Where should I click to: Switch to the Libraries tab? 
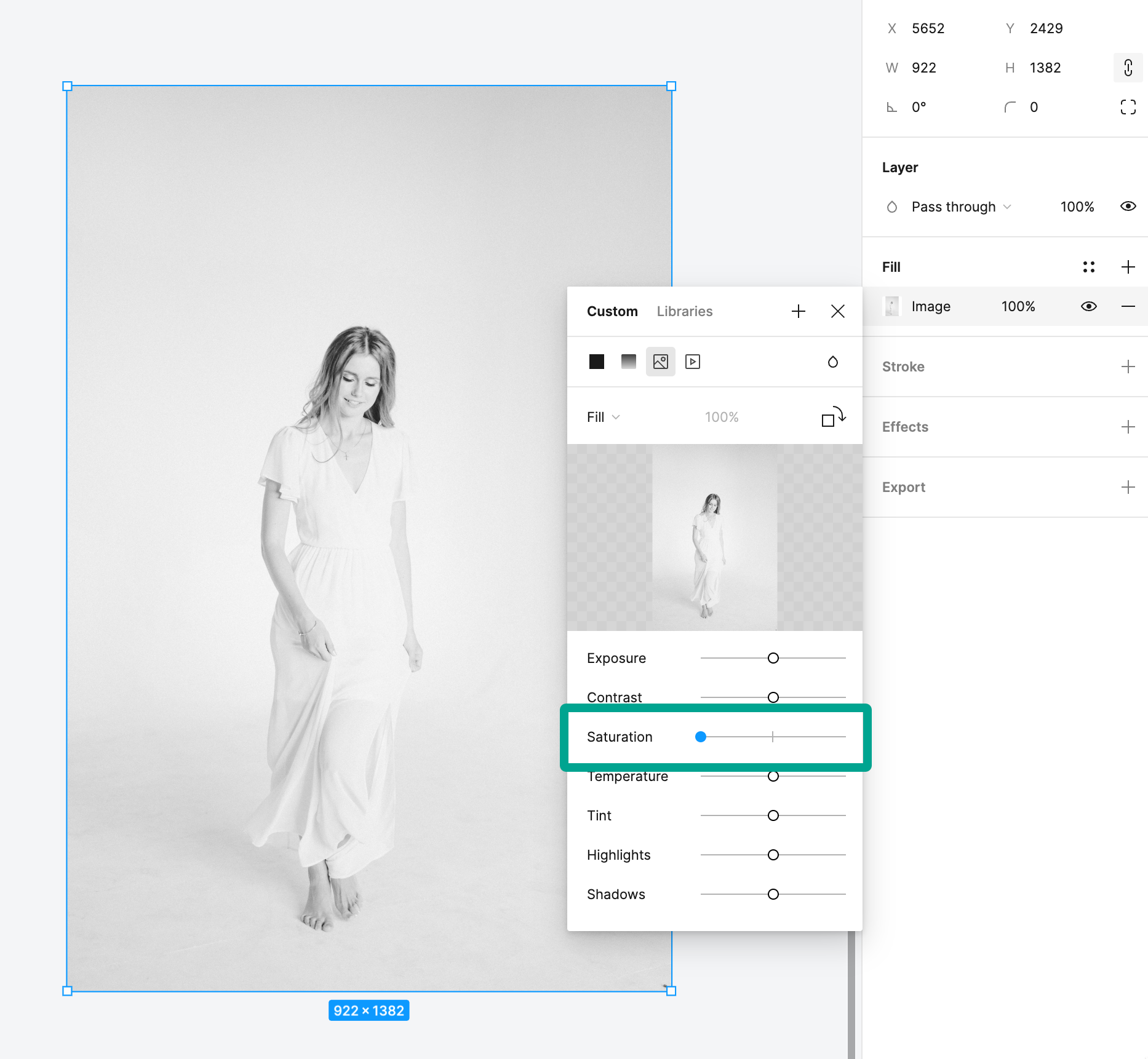tap(684, 311)
